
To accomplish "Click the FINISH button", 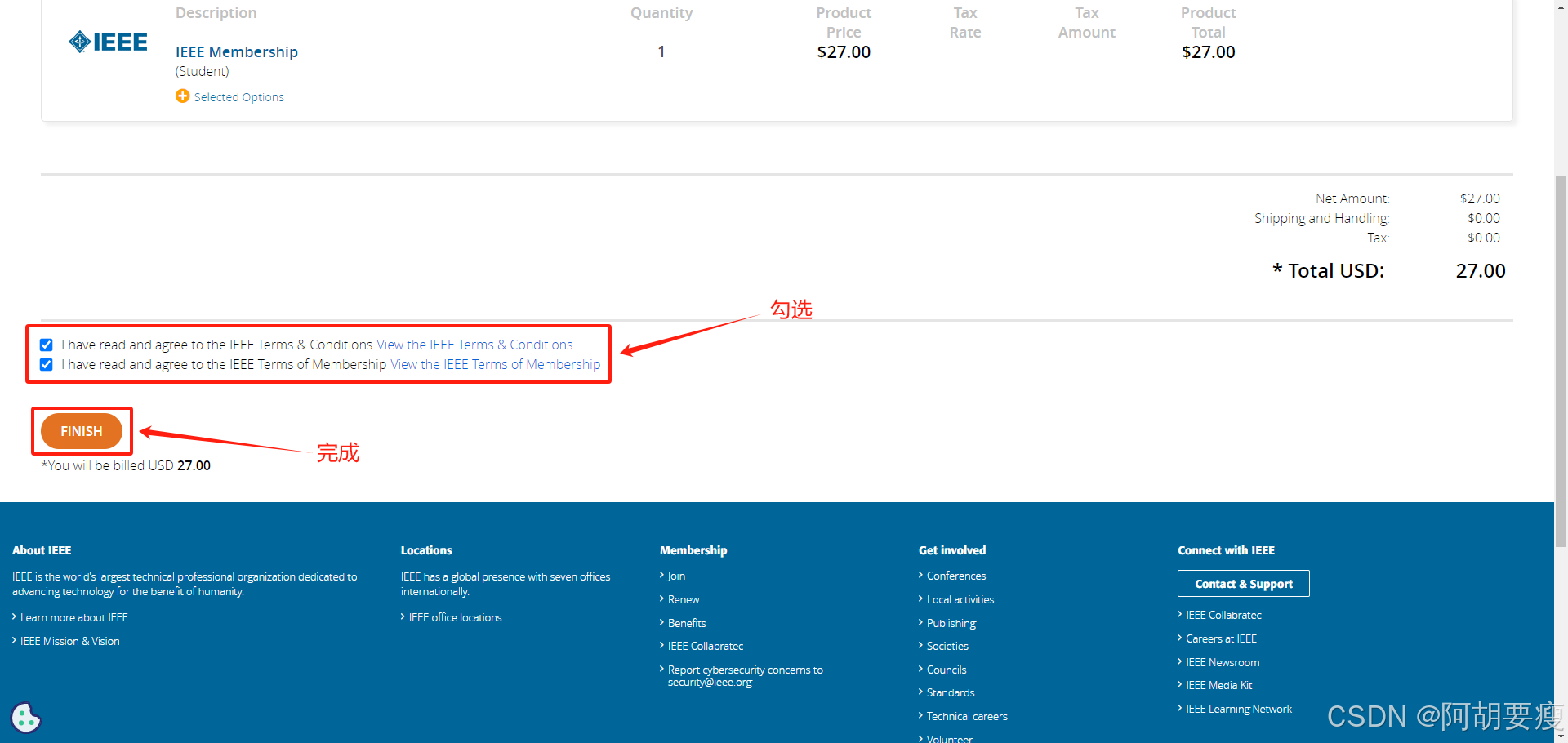I will click(82, 431).
